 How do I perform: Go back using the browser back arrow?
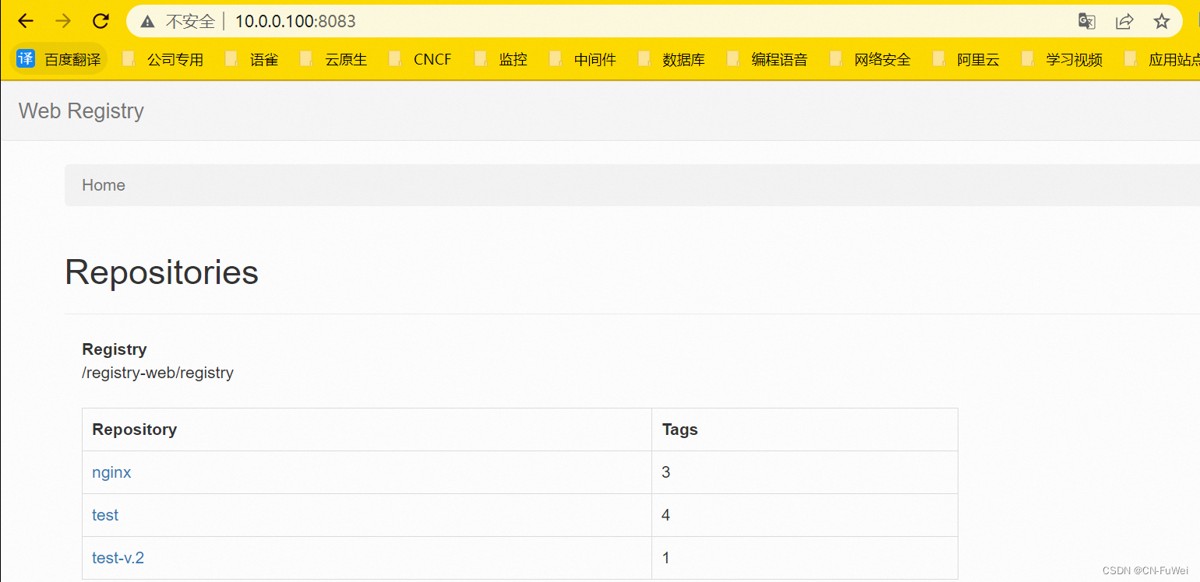(26, 21)
